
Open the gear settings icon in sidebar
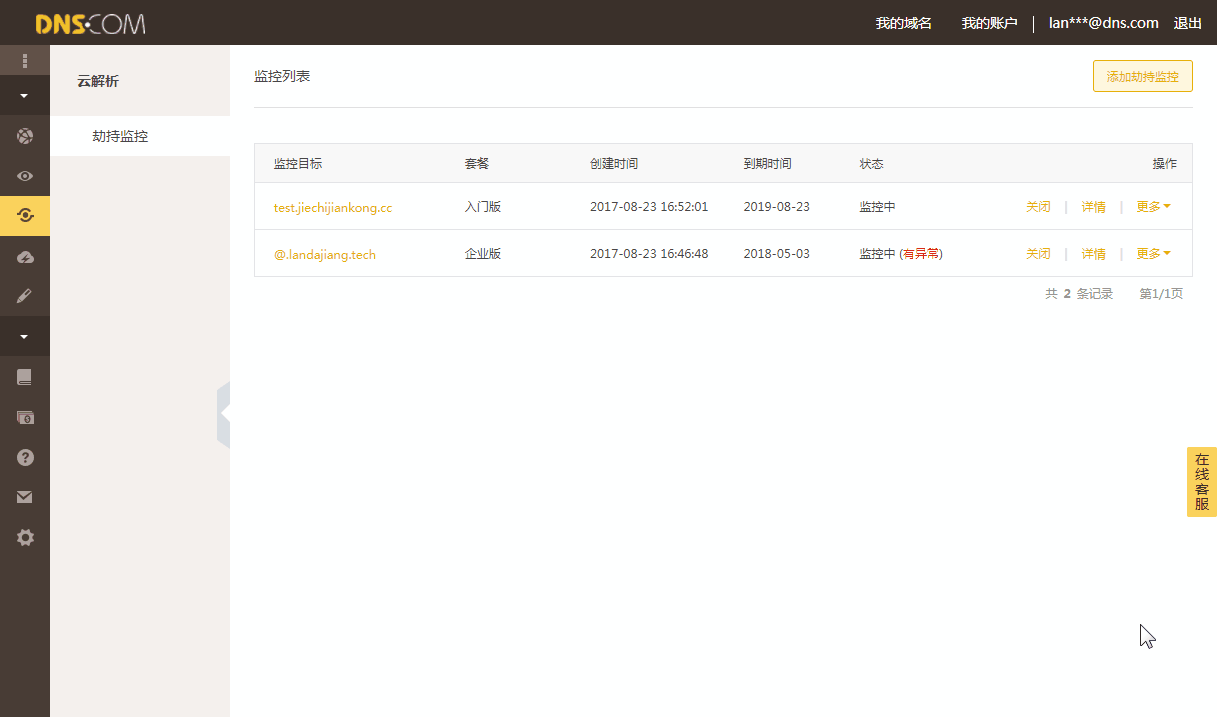pyautogui.click(x=25, y=538)
